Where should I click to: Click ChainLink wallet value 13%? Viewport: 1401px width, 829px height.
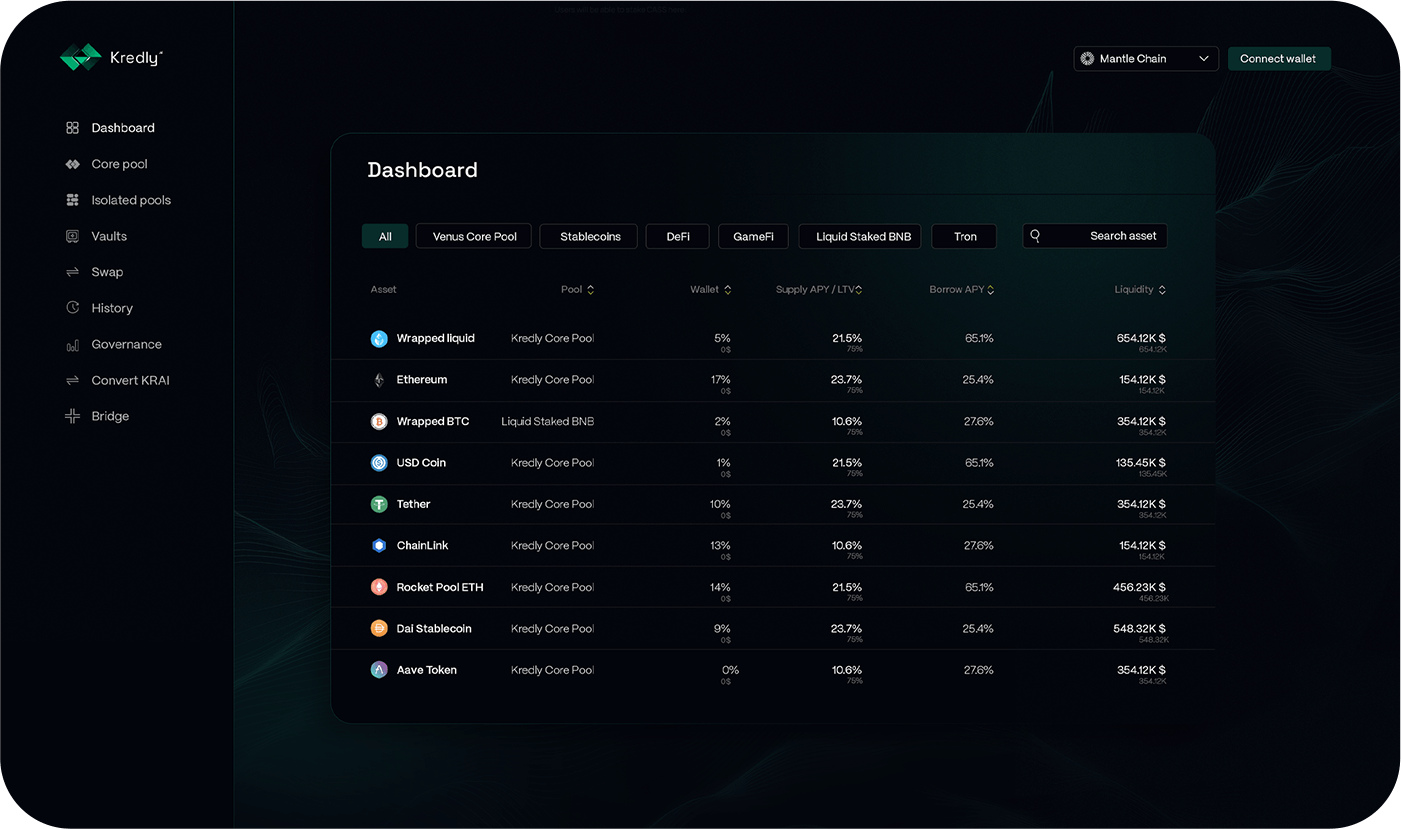(721, 546)
